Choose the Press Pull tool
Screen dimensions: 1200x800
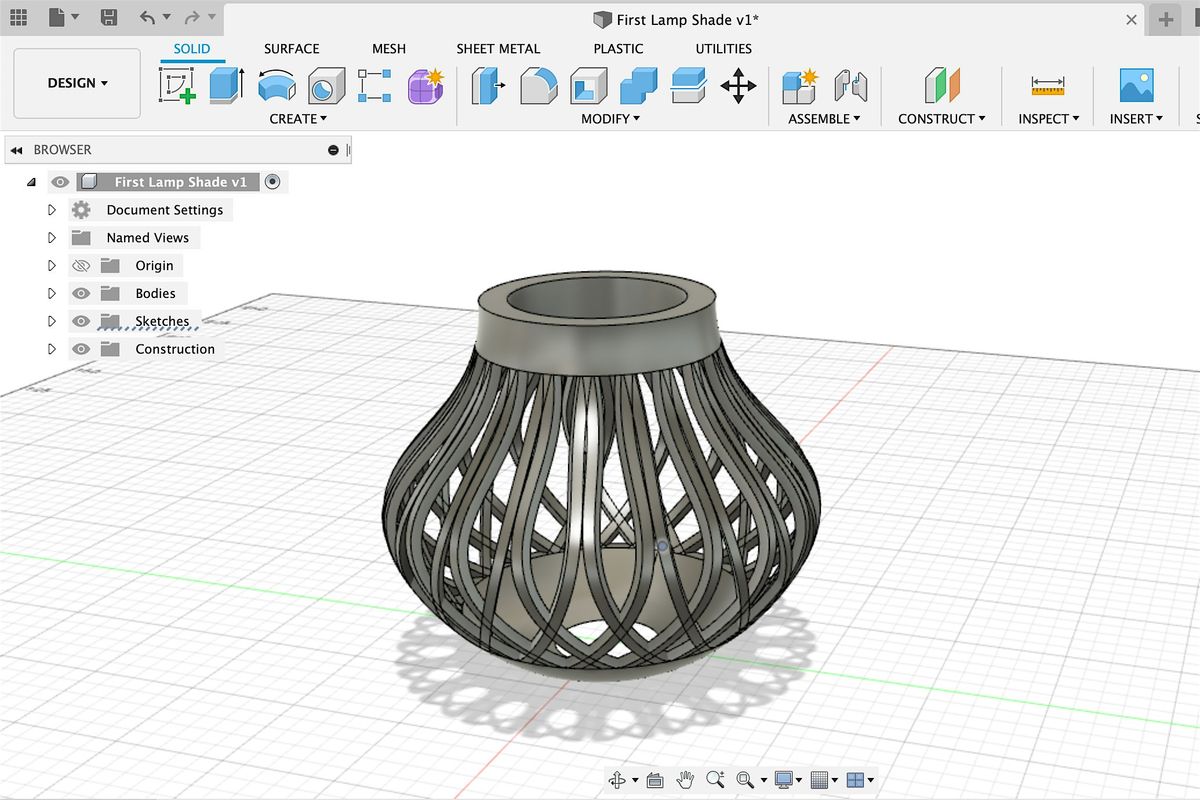[x=486, y=86]
